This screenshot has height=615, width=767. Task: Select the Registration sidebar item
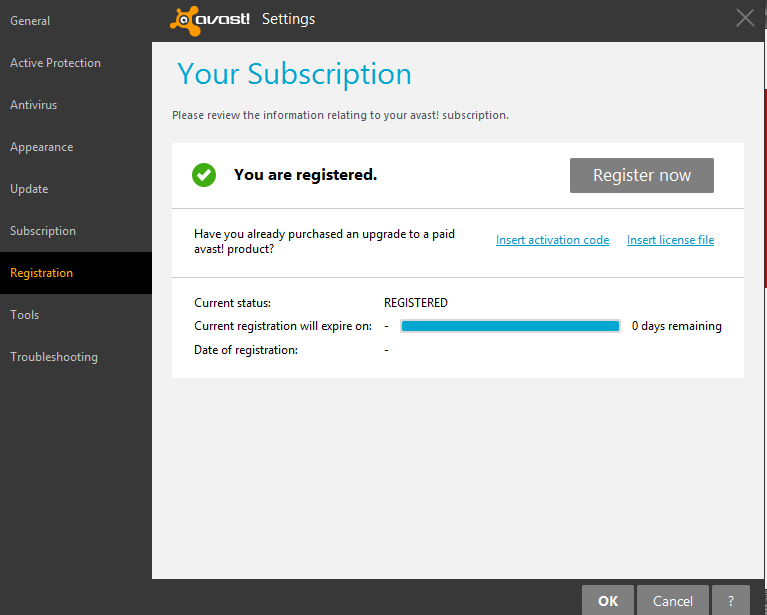pyautogui.click(x=76, y=273)
